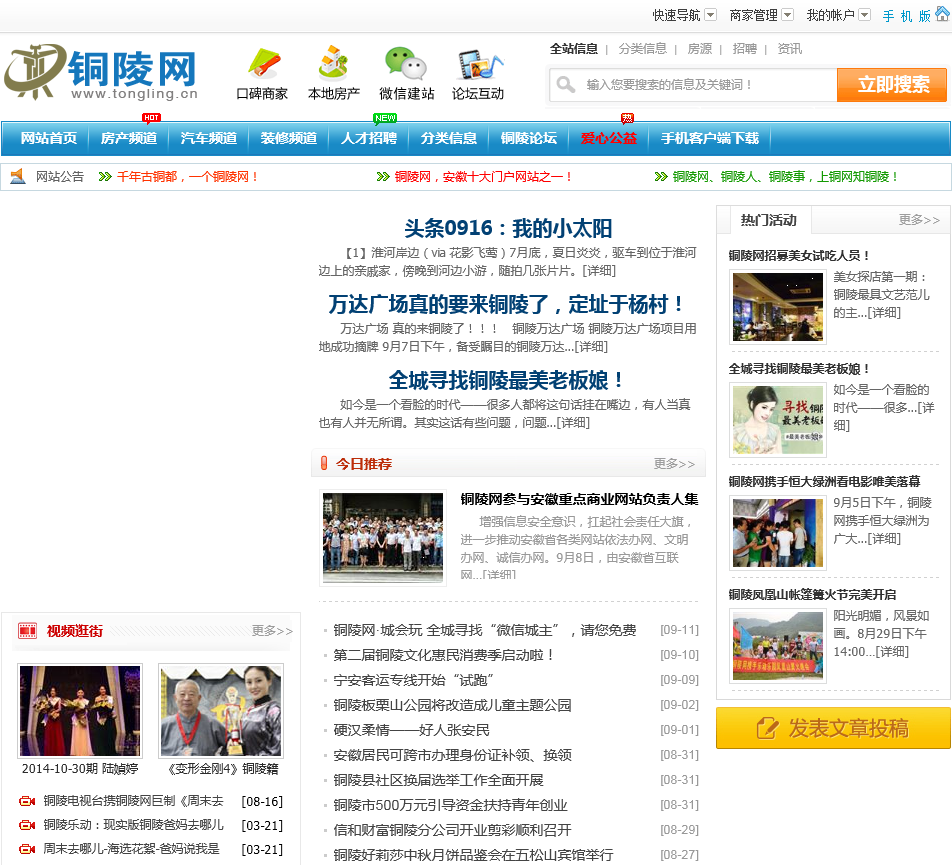
Task: Open the group photo thumbnail in 今日推荐
Action: coord(383,537)
